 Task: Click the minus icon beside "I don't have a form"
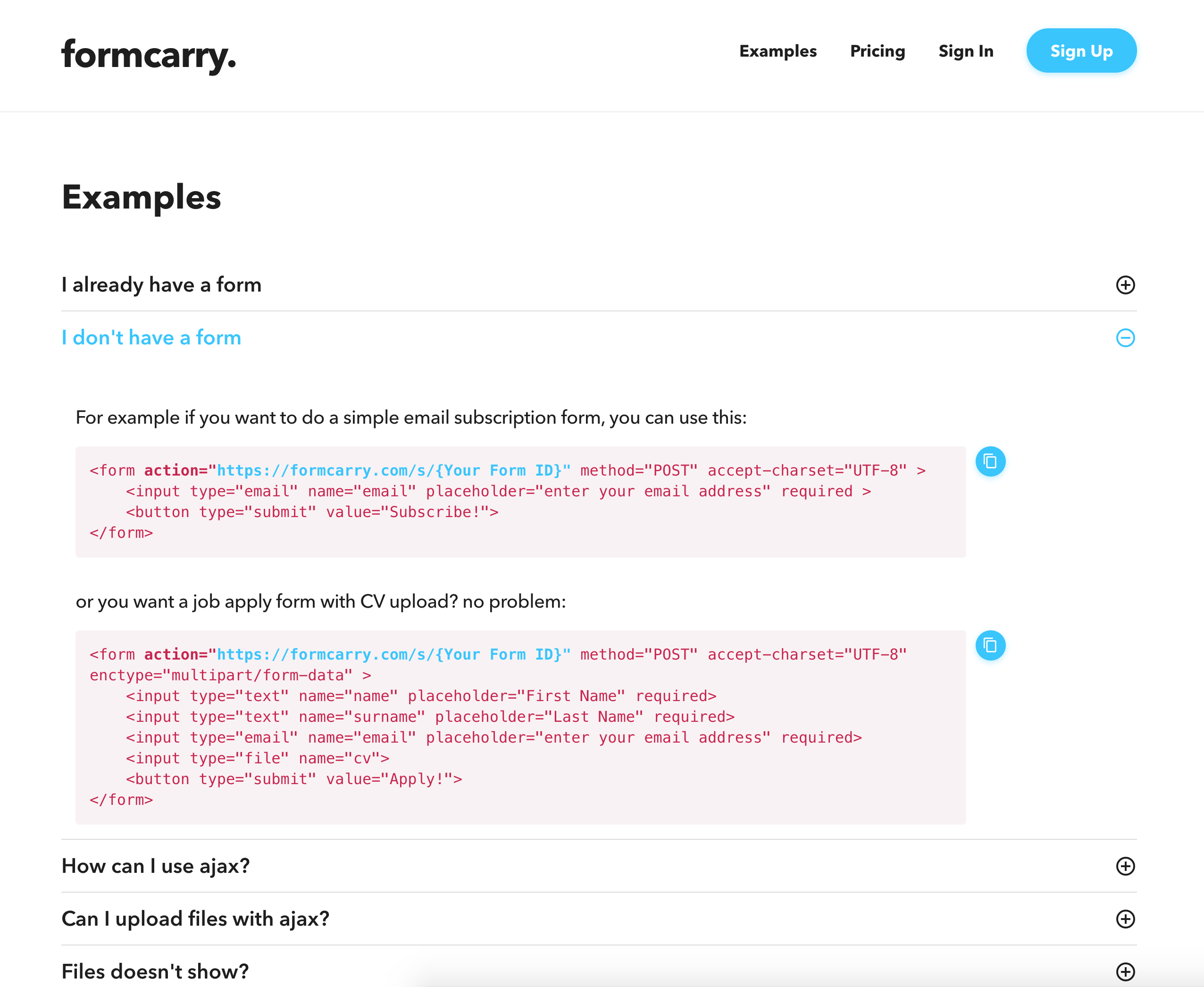[x=1125, y=338]
